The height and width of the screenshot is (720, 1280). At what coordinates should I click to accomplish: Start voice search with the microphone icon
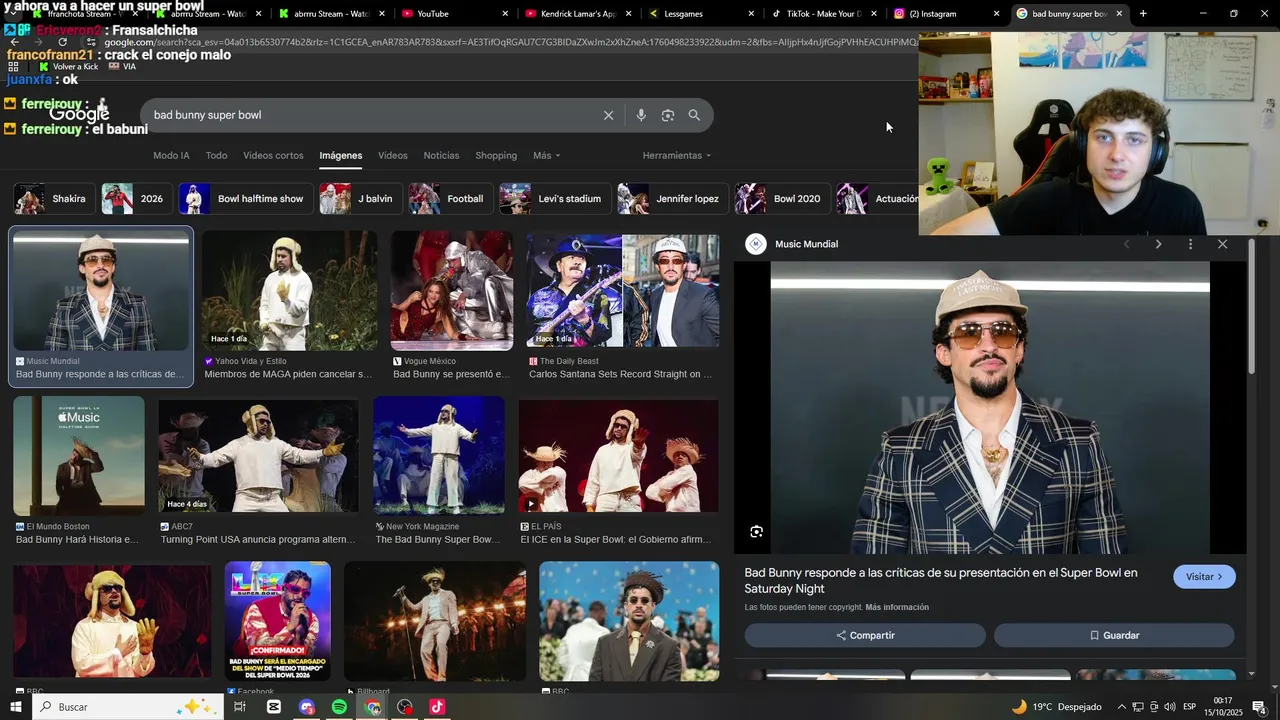(x=641, y=115)
